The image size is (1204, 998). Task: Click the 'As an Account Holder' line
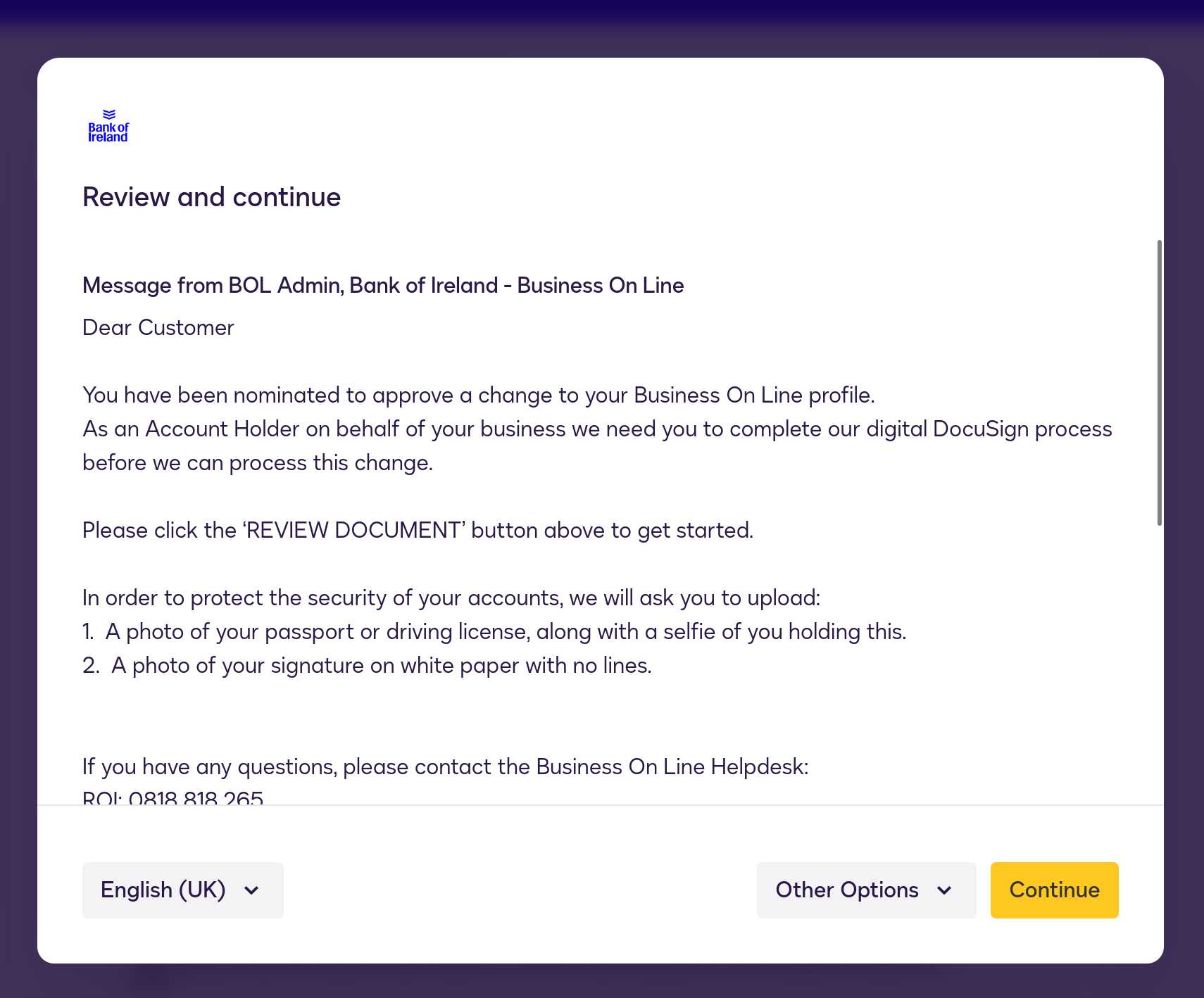tap(596, 429)
